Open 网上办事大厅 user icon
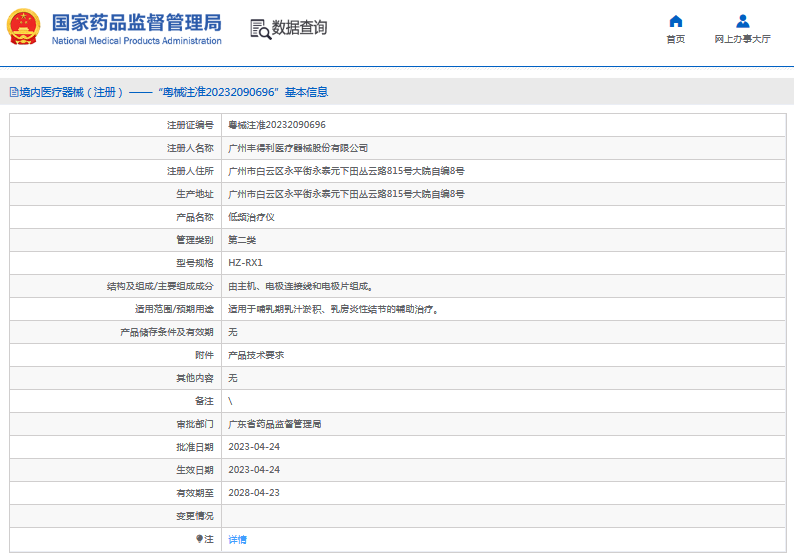794x558 pixels. pyautogui.click(x=742, y=21)
